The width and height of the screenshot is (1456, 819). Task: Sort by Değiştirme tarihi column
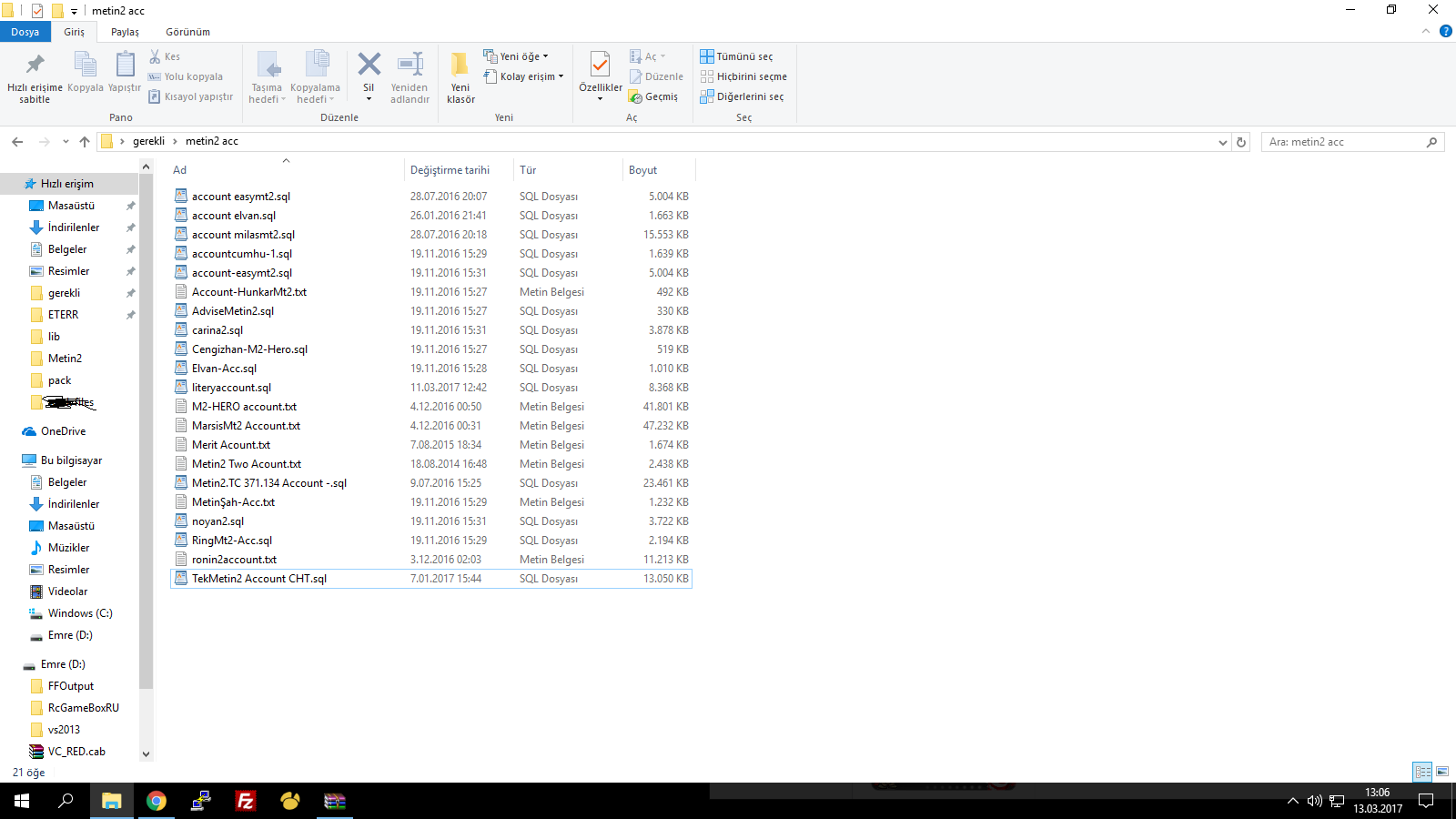point(459,170)
